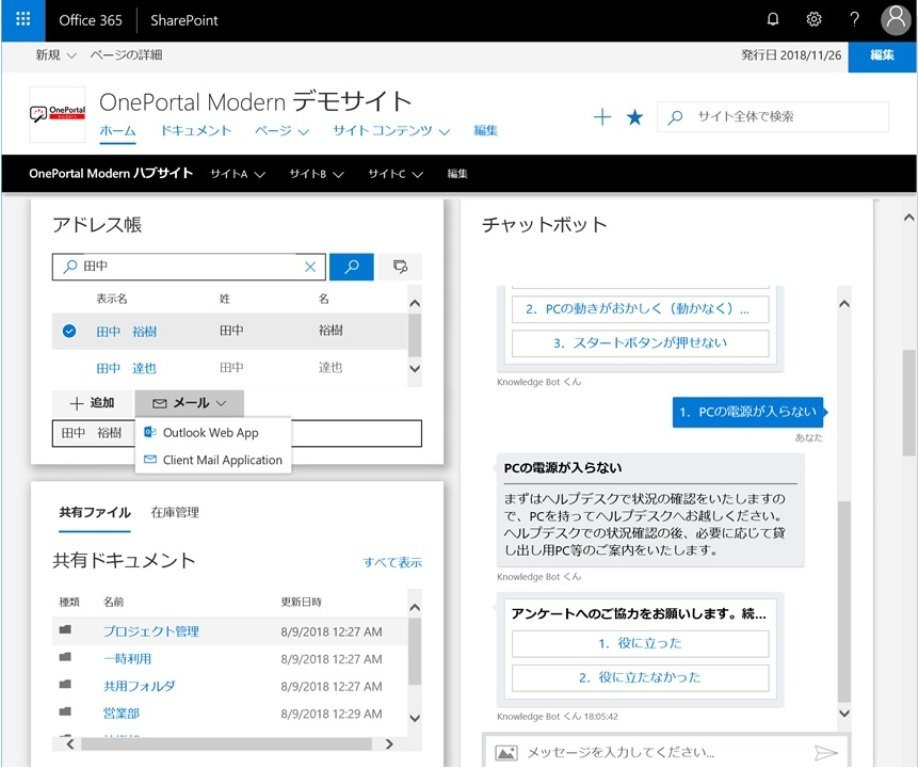Choose chatbot option 3. スタートボタンが押せない
The image size is (918, 768).
click(x=640, y=344)
